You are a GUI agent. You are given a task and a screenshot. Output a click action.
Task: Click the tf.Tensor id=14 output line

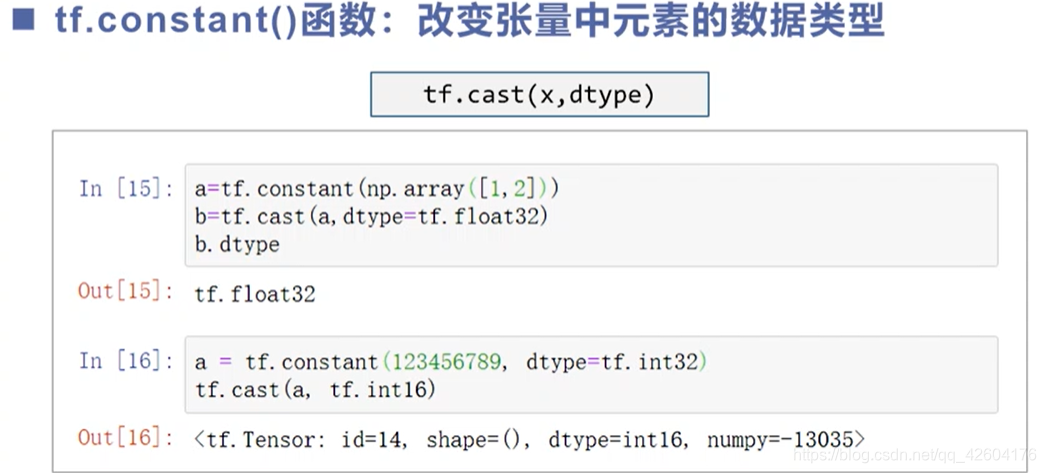pyautogui.click(x=530, y=440)
